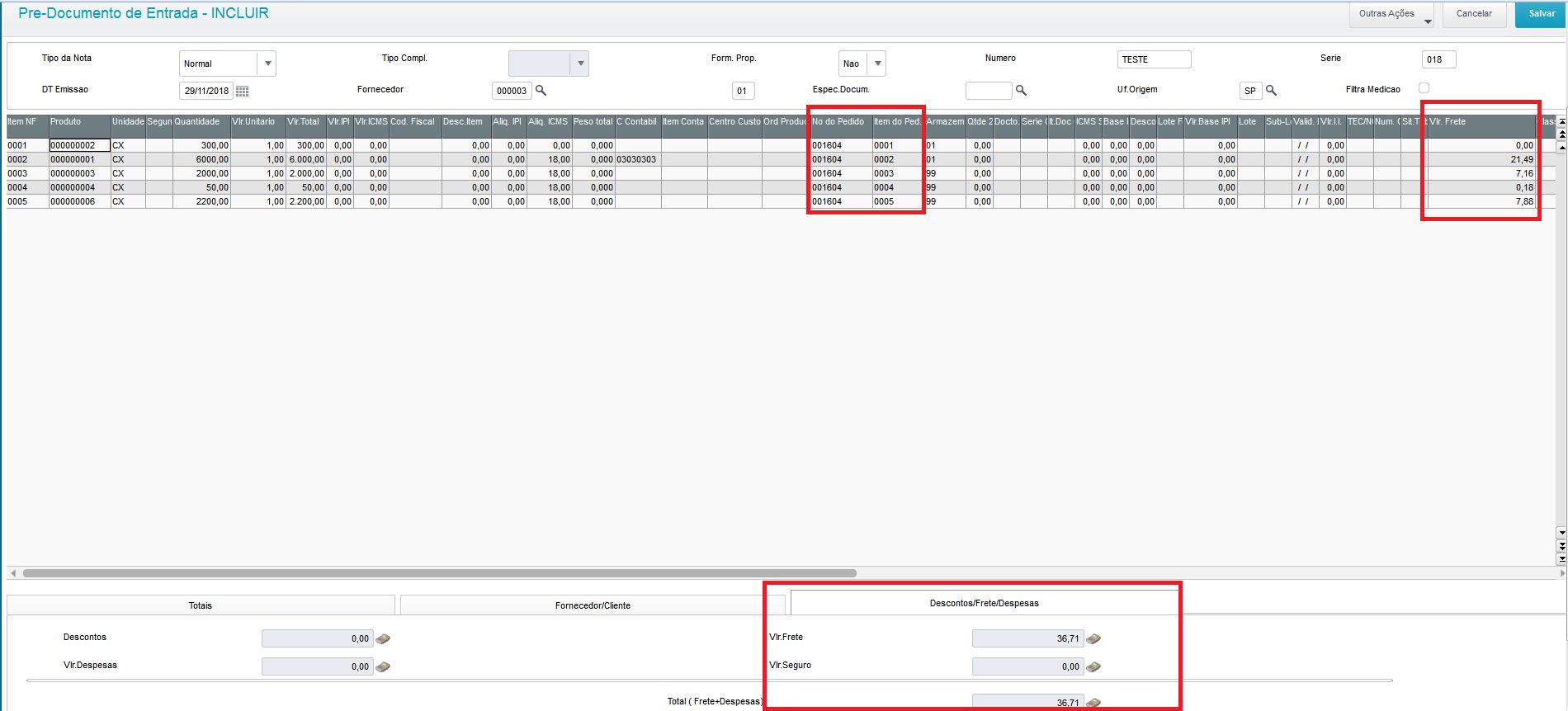Click the Vlr.Seguro calculator icon
This screenshot has width=1568, height=711.
pos(1093,666)
